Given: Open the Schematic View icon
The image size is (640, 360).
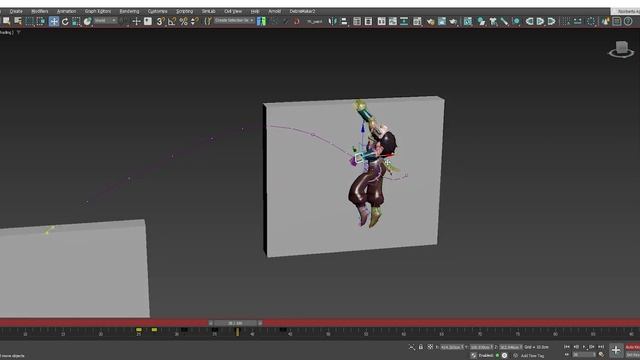Looking at the screenshot, I should [x=404, y=21].
